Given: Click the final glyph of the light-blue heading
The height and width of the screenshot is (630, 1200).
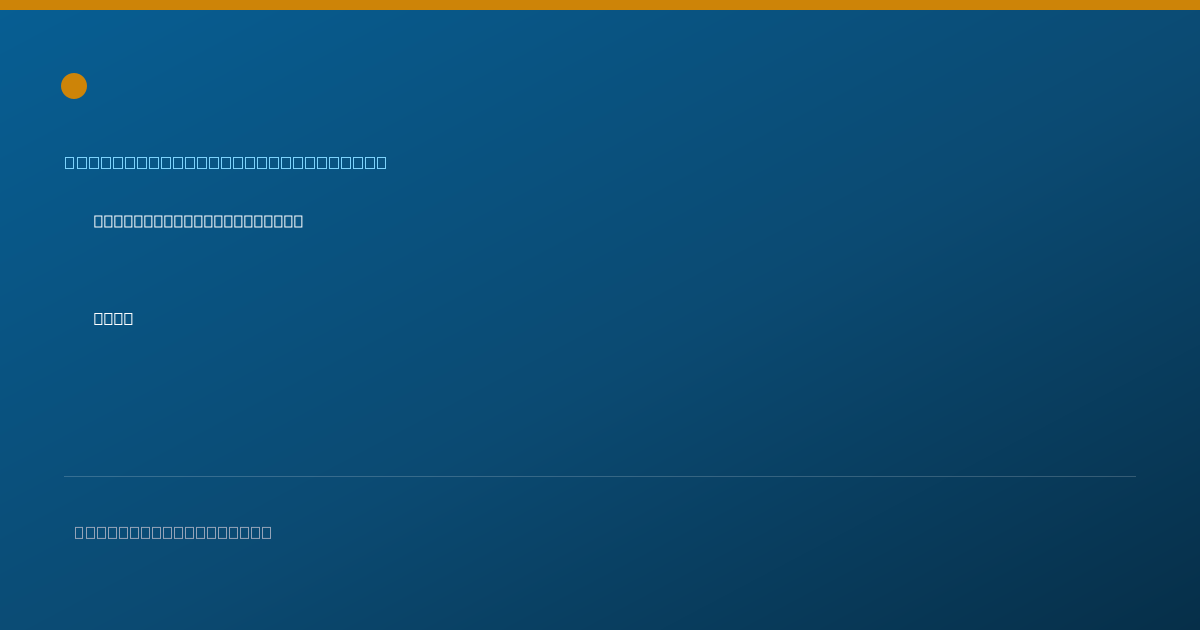Looking at the screenshot, I should point(381,162).
